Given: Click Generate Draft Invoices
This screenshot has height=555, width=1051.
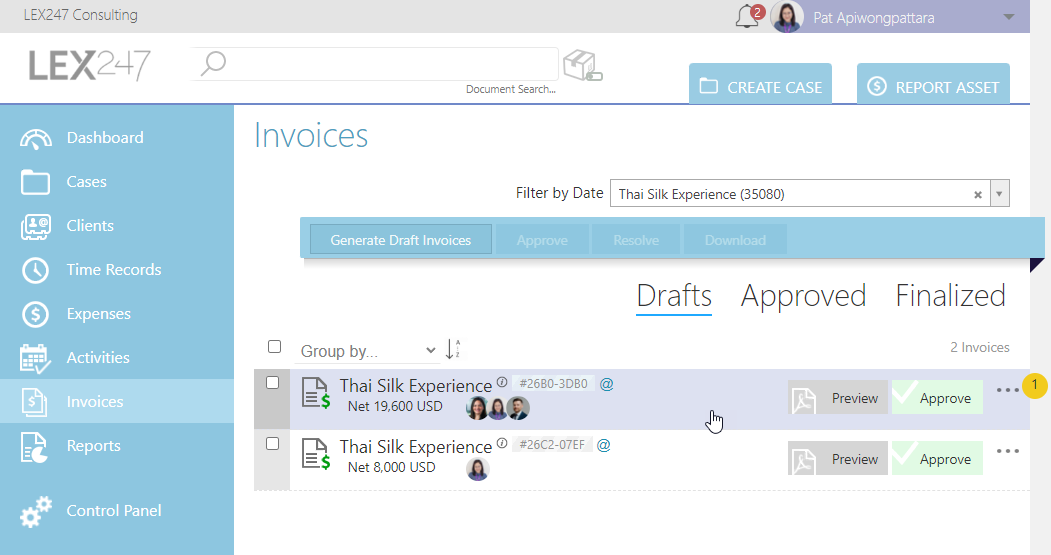Looking at the screenshot, I should pyautogui.click(x=401, y=240).
